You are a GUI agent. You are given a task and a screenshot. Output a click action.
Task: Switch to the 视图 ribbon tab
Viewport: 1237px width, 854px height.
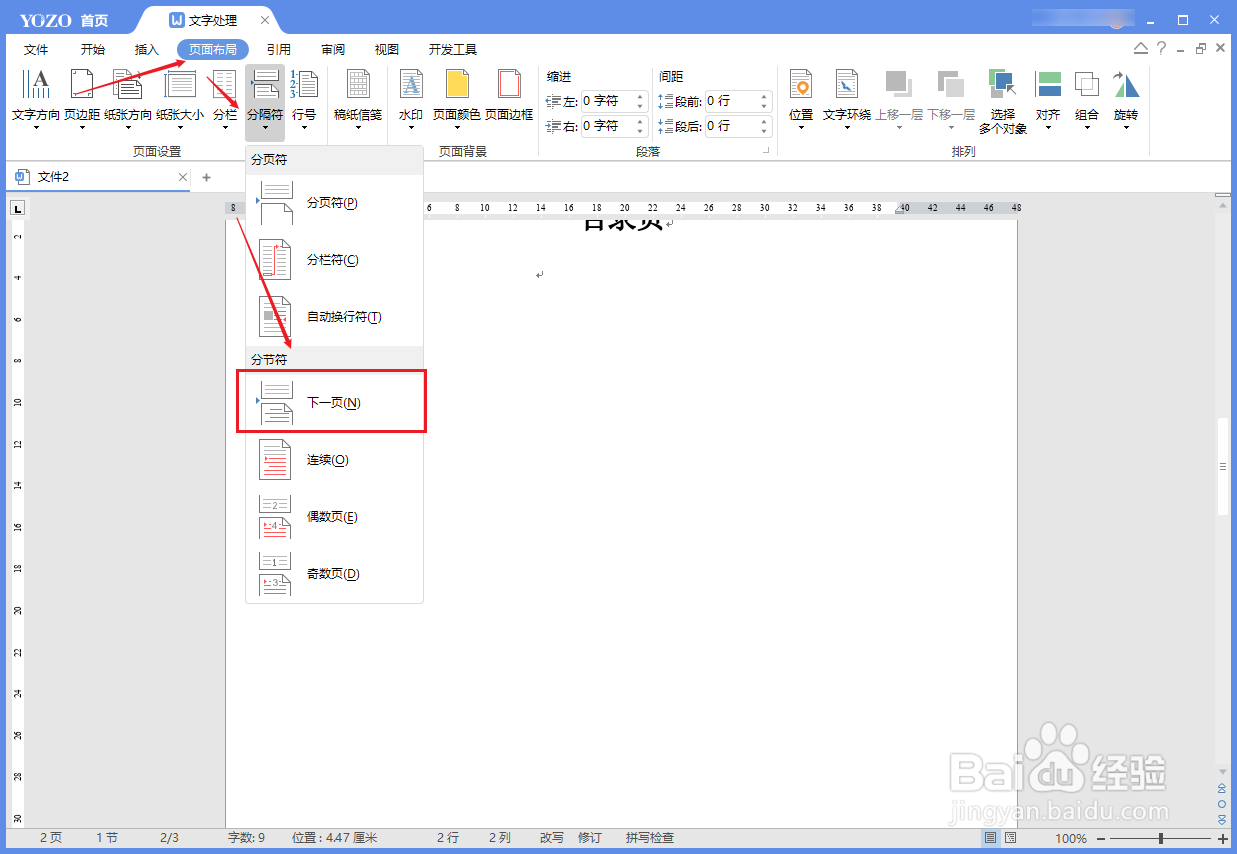tap(387, 49)
